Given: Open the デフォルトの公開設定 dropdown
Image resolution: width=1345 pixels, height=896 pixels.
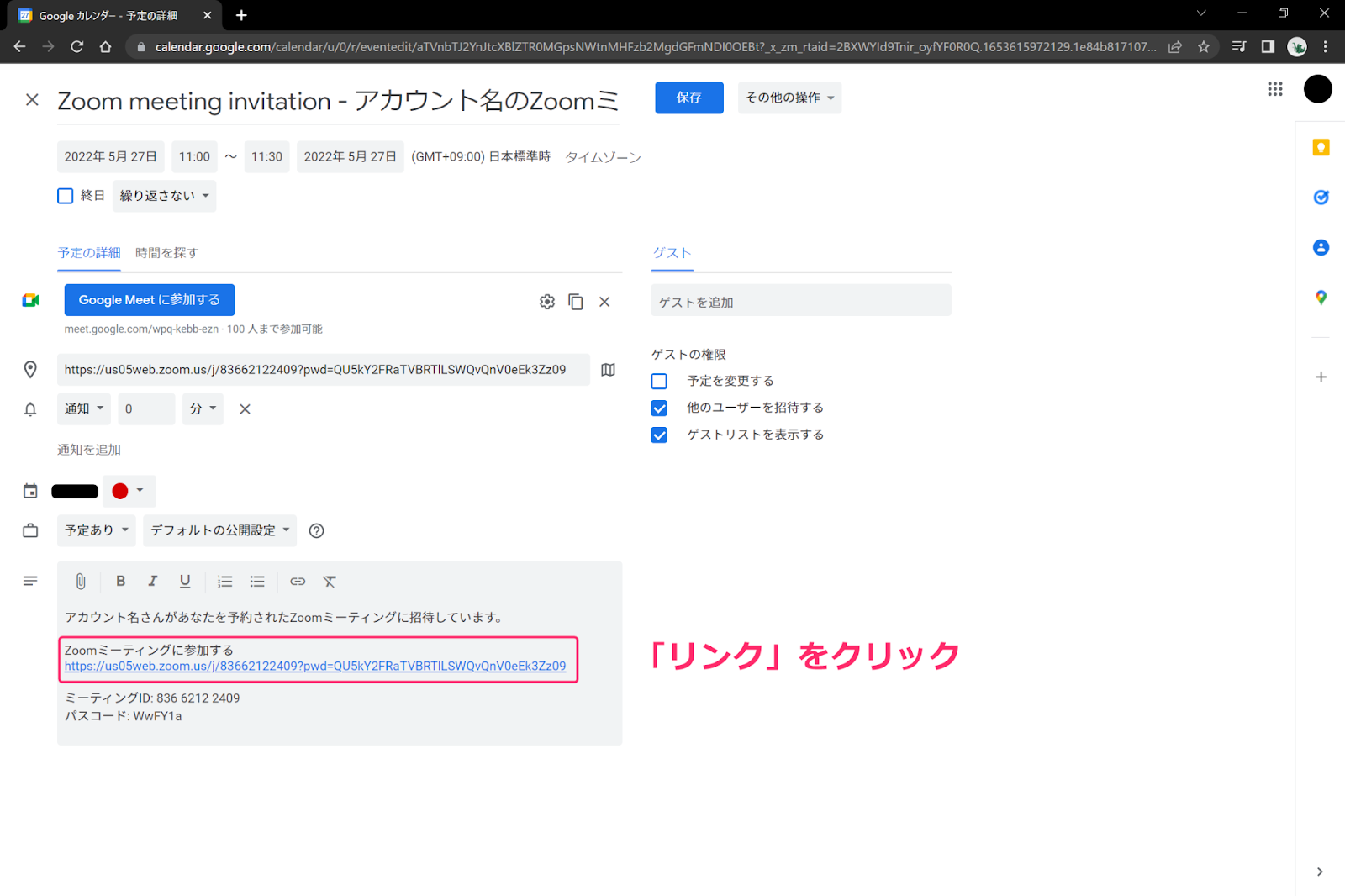Looking at the screenshot, I should click(x=219, y=530).
